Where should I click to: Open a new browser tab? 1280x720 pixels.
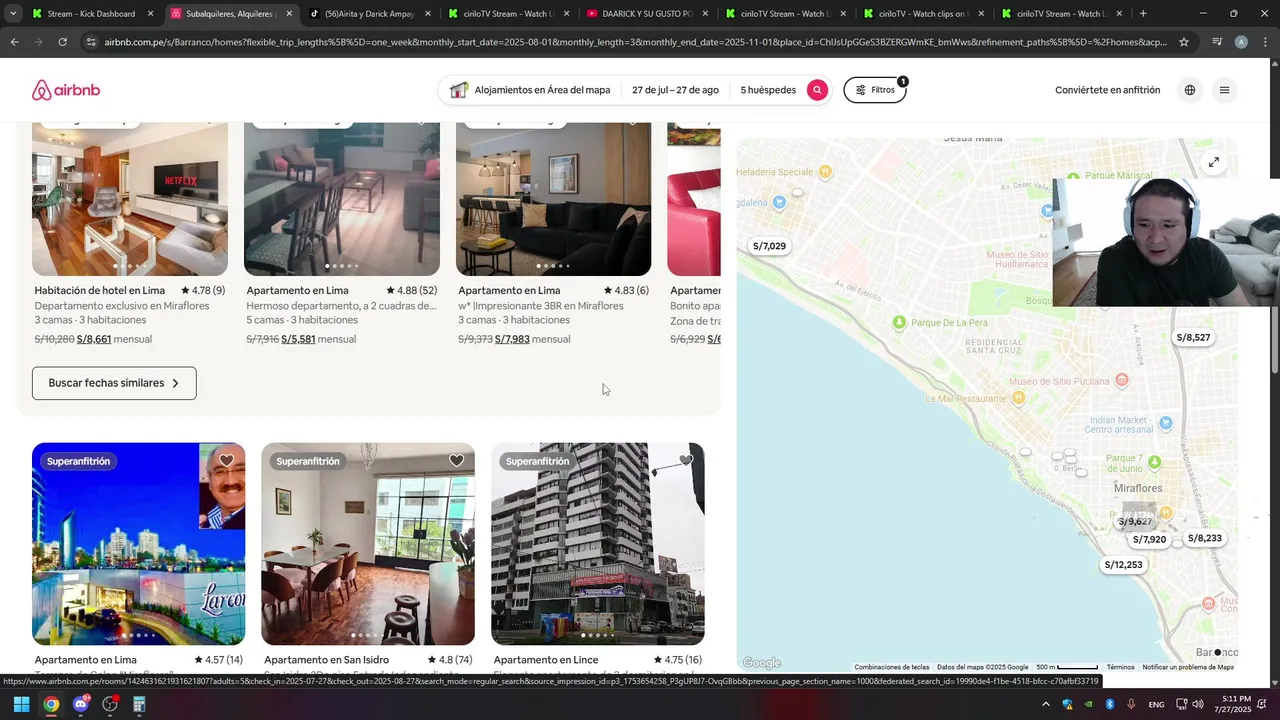[1143, 14]
